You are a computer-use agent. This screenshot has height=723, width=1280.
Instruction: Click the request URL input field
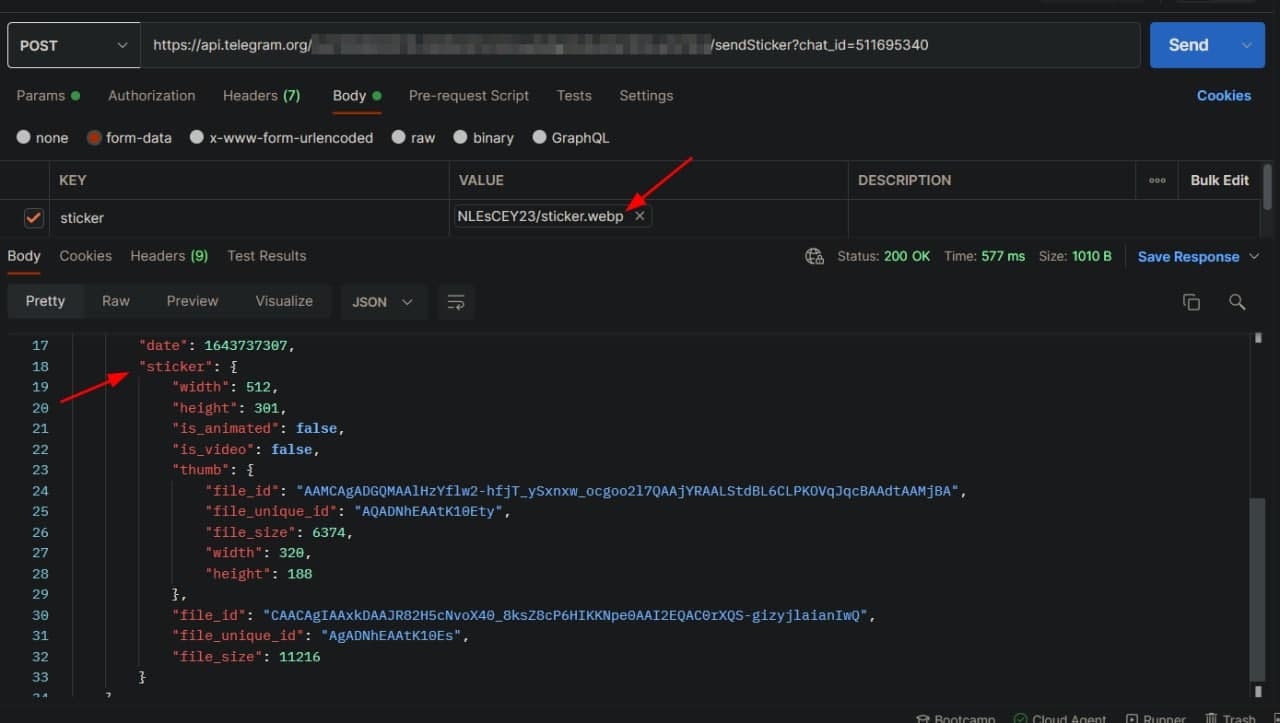click(x=640, y=45)
